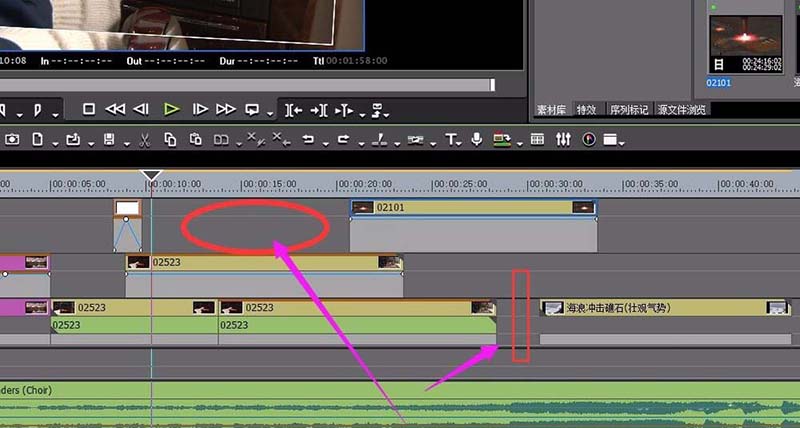Apply the default transition icon
This screenshot has height=428, width=800.
415,139
